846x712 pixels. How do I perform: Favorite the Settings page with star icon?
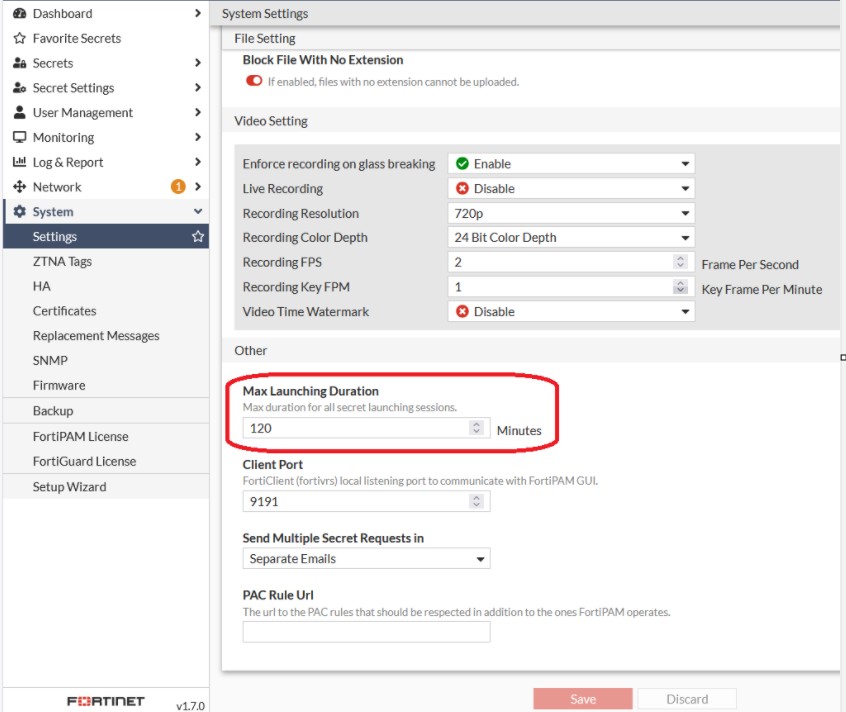pyautogui.click(x=198, y=236)
